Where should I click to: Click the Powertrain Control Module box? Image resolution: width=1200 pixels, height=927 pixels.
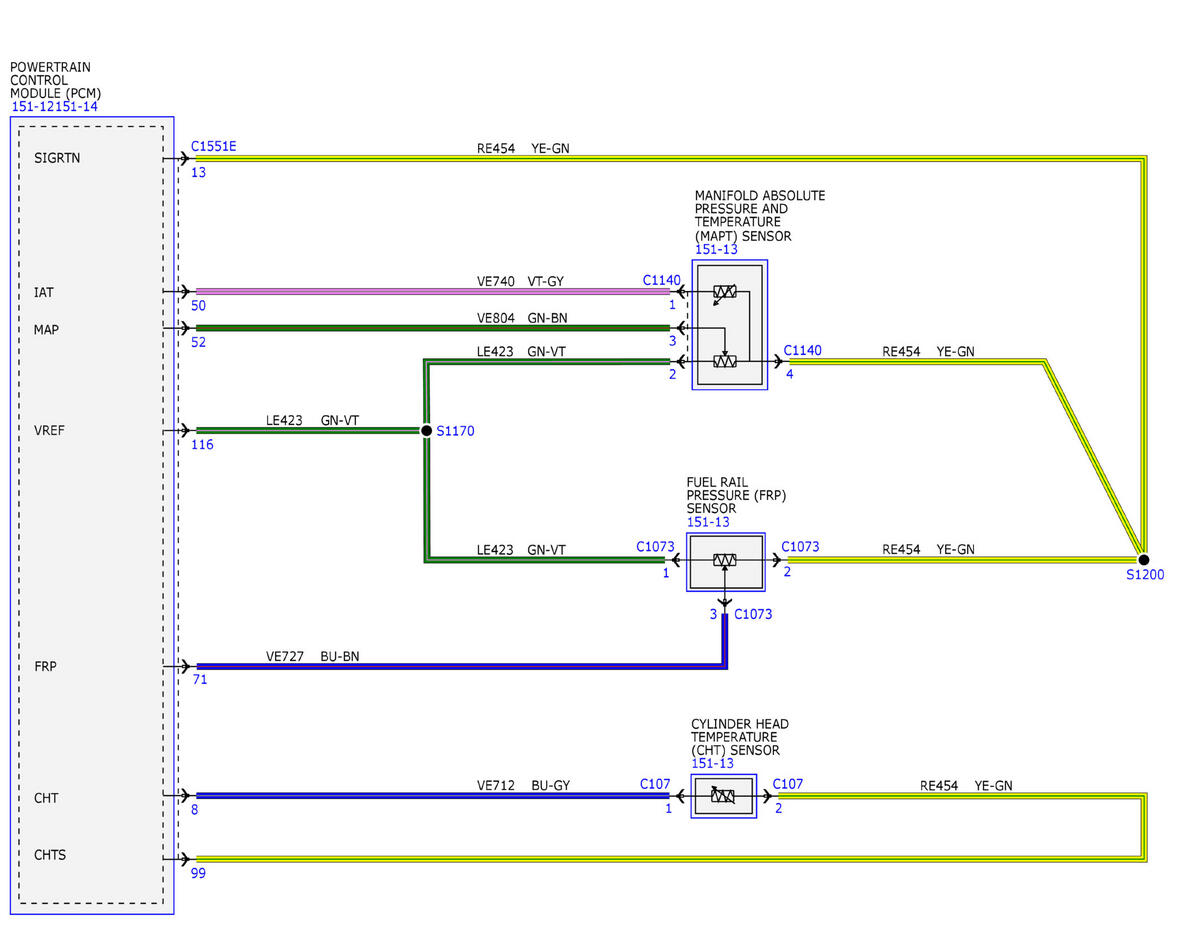pos(92,515)
